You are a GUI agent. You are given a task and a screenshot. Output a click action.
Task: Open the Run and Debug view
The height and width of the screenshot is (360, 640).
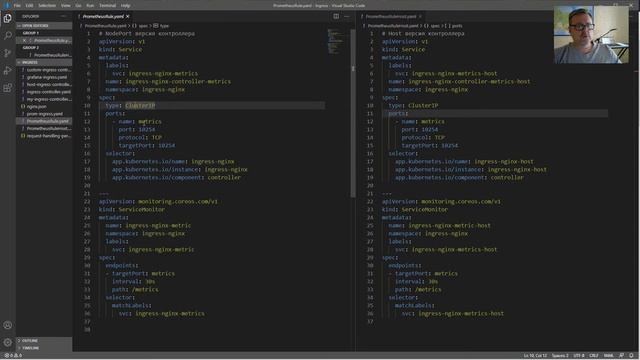point(7,71)
